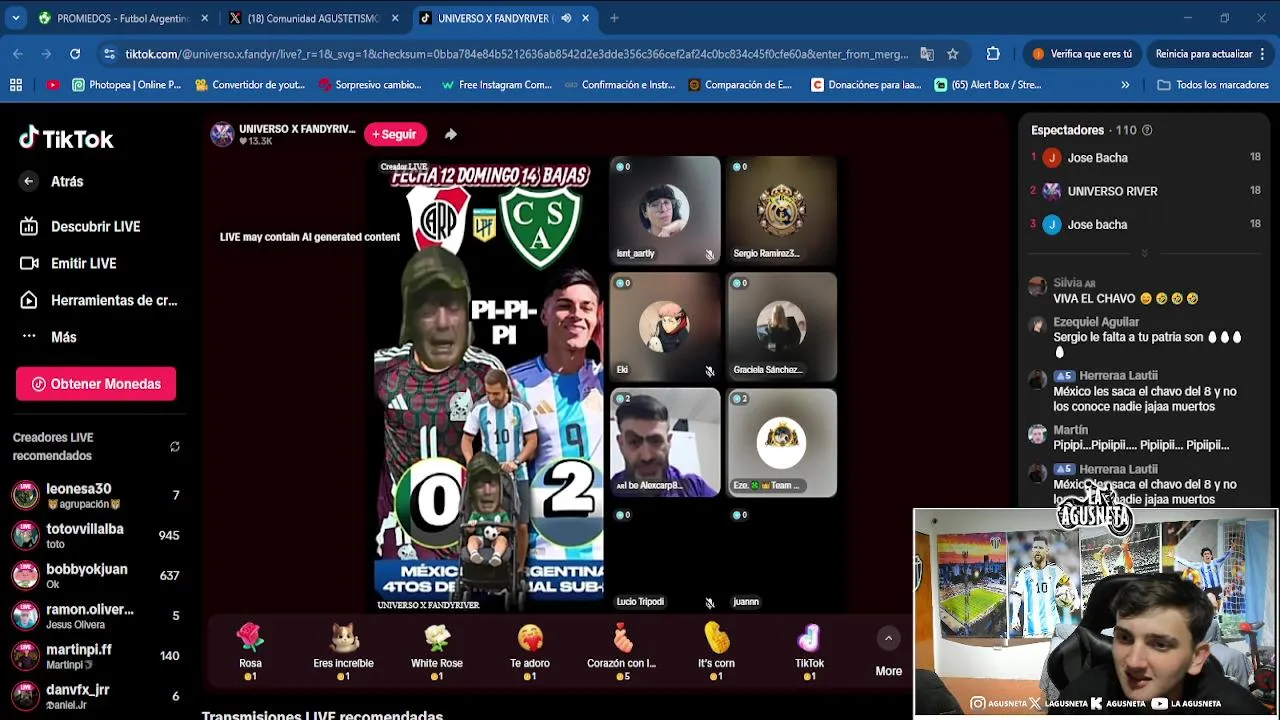Reload the page
Screen dimensions: 1280x720
75,54
